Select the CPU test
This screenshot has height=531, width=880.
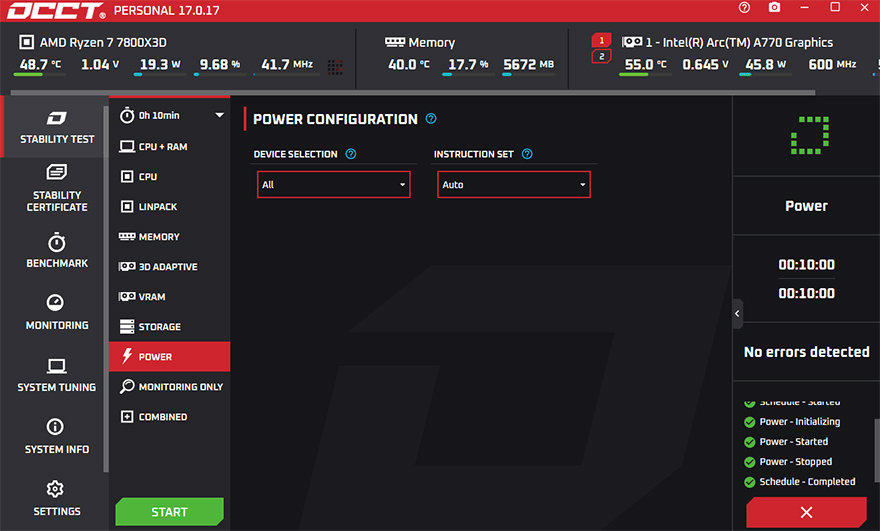click(x=170, y=177)
